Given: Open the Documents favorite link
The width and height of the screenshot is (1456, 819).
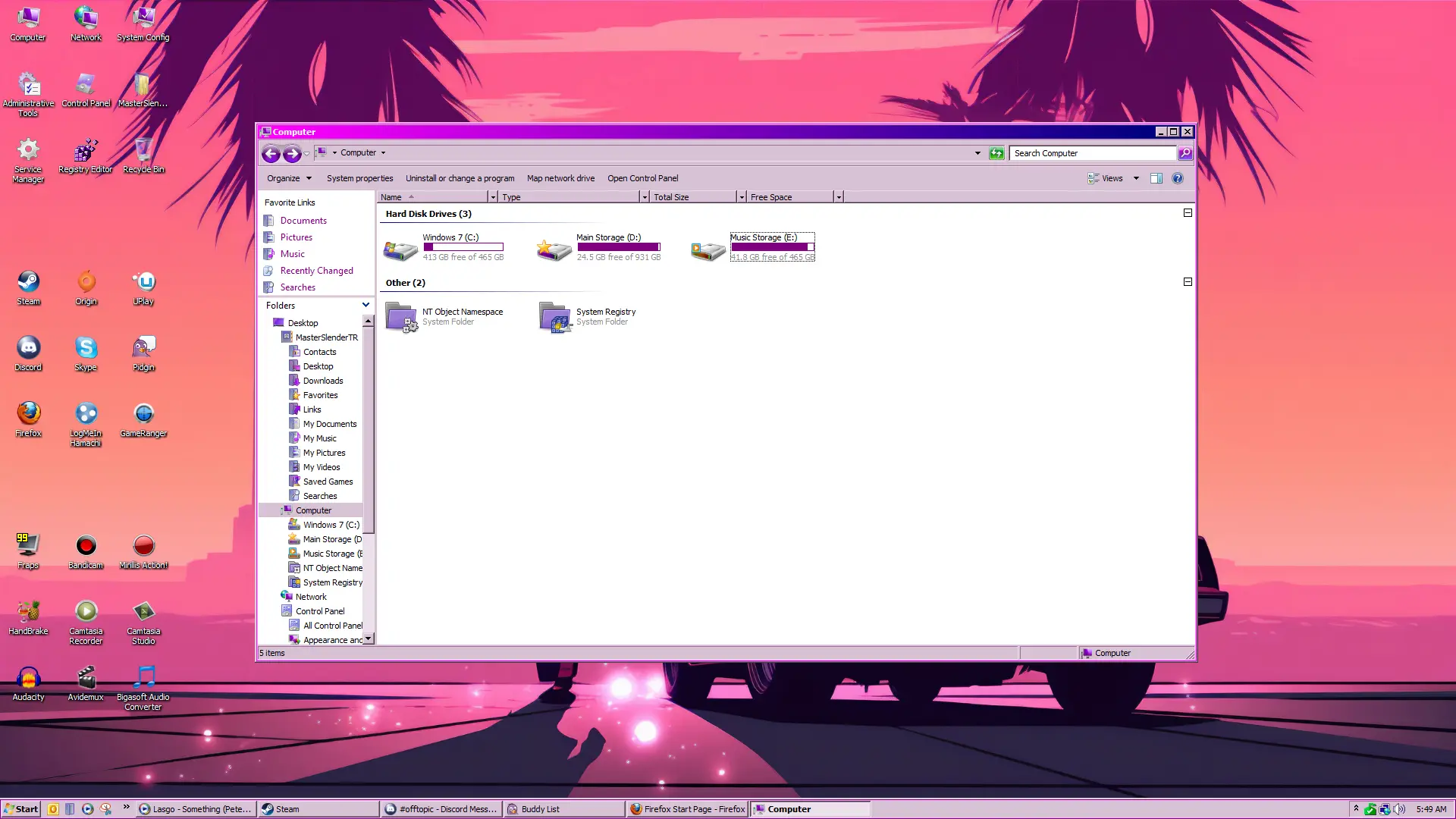Looking at the screenshot, I should click(x=303, y=221).
